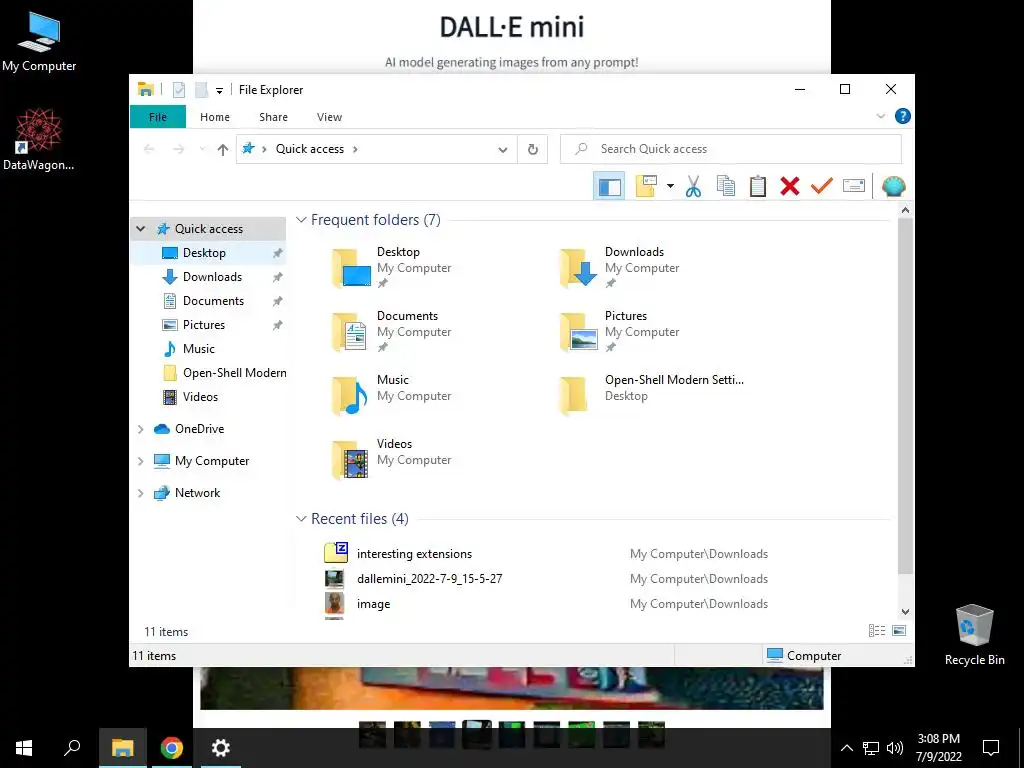Screen dimensions: 1024x768
Task: Refresh the Quick access view
Action: pyautogui.click(x=533, y=150)
